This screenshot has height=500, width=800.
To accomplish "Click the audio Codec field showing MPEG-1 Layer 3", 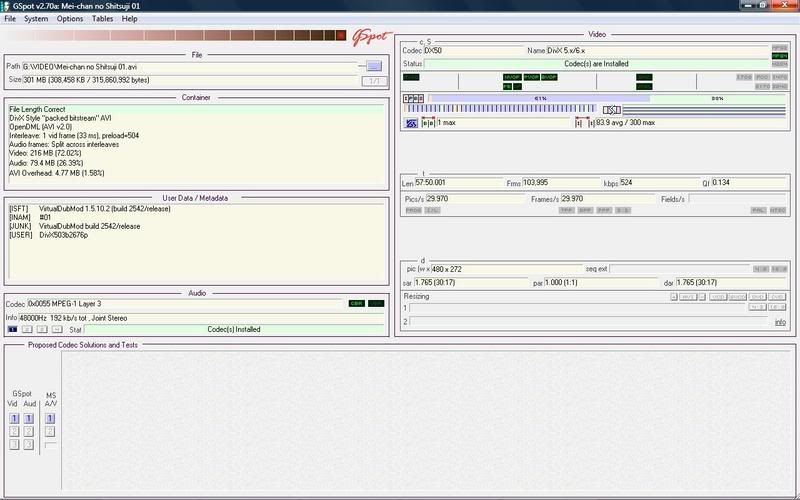I will click(186, 304).
